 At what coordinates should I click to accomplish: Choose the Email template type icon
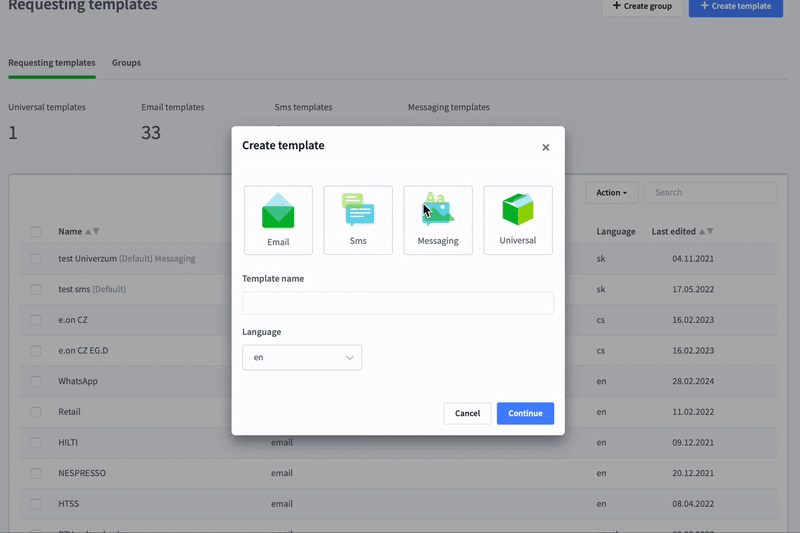[278, 220]
